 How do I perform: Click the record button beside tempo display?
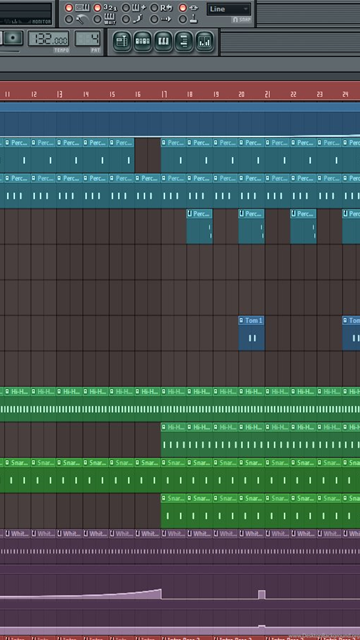(14, 38)
